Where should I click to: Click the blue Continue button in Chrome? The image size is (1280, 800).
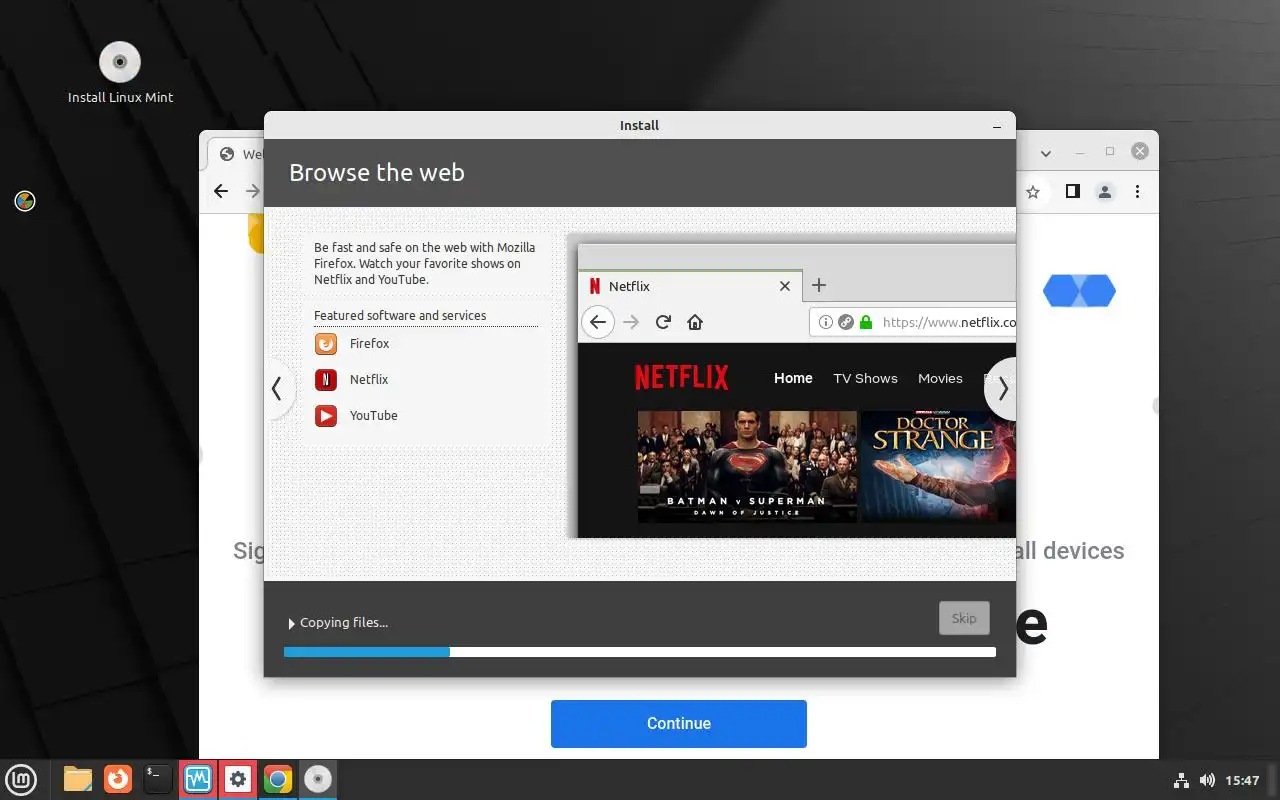coord(679,723)
